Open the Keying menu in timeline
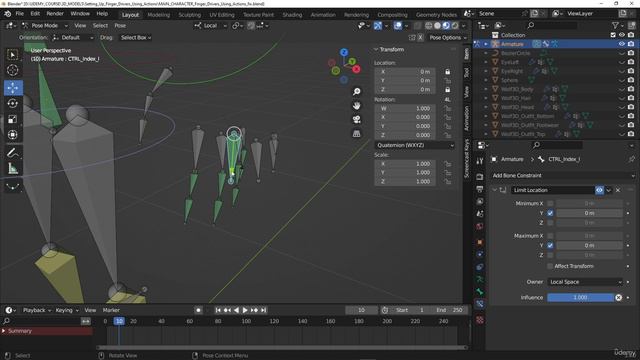640x360 pixels. point(67,310)
